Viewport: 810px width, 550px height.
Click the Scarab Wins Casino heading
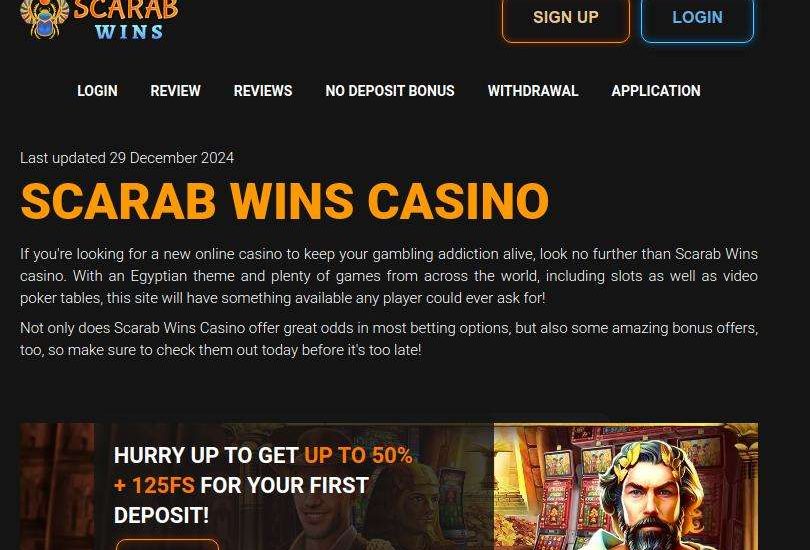285,201
